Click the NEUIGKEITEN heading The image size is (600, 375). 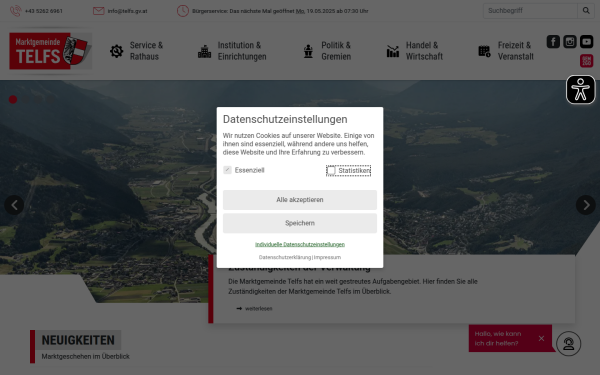click(x=78, y=340)
